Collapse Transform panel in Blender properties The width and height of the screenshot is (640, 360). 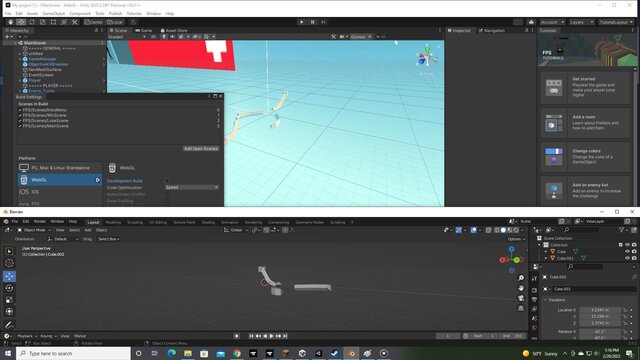(546, 300)
